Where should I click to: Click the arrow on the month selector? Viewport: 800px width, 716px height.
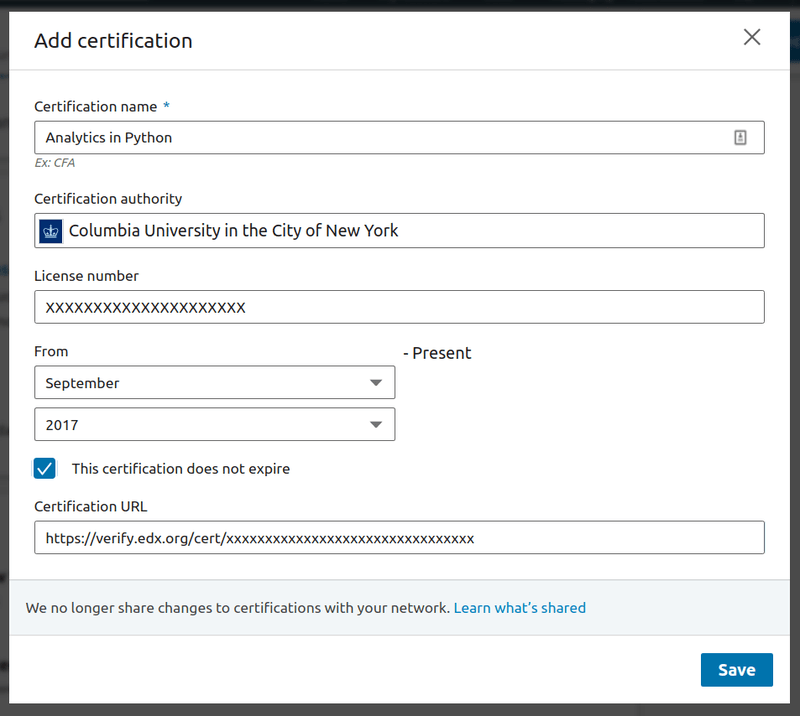click(376, 383)
